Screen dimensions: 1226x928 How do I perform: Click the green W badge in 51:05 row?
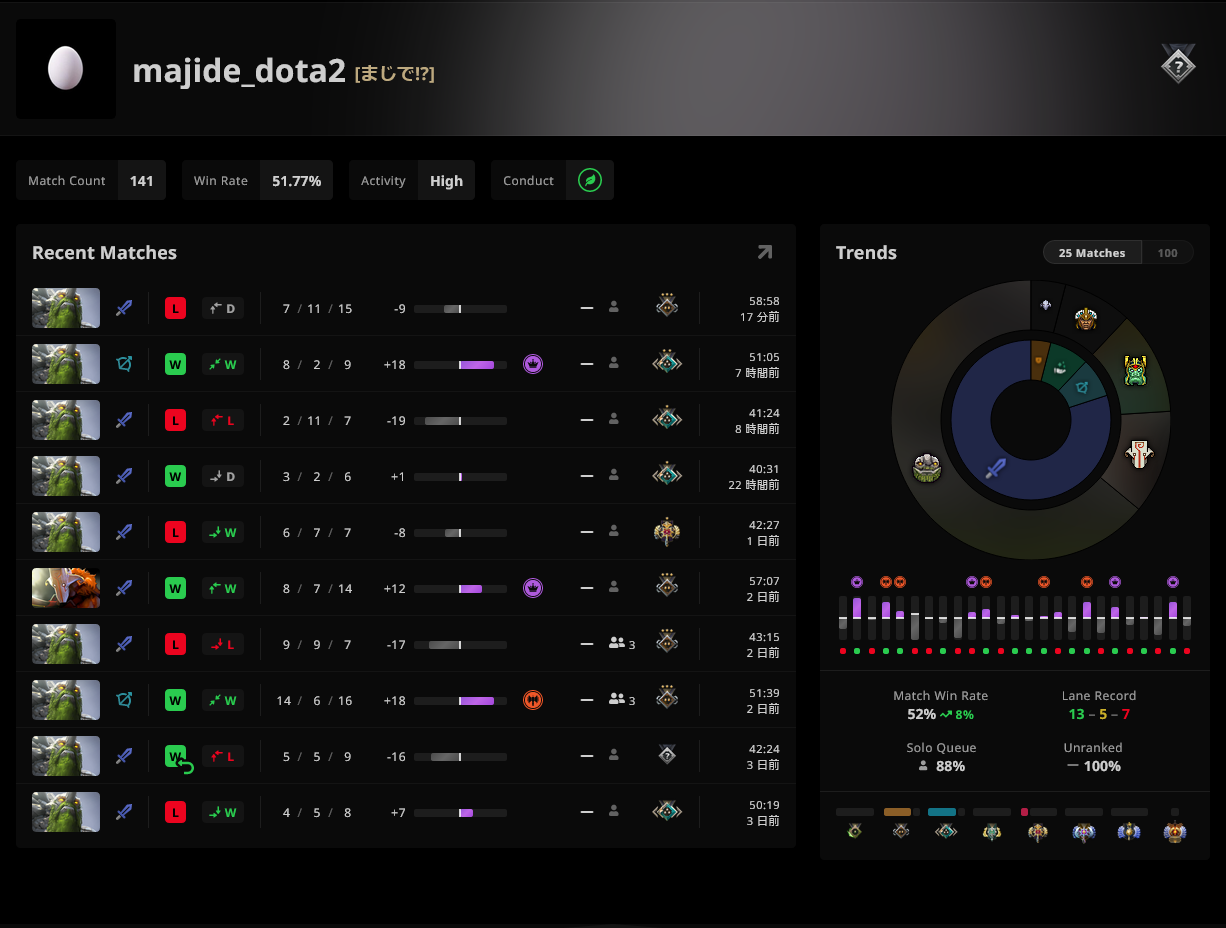pos(175,364)
